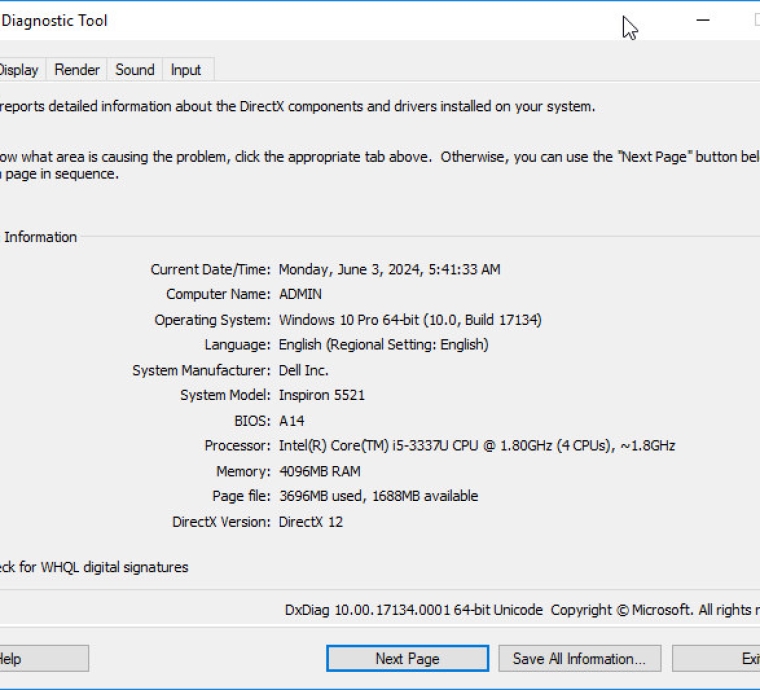Minimize the Diagnostic Tool window
Image resolution: width=760 pixels, height=690 pixels.
pos(703,20)
